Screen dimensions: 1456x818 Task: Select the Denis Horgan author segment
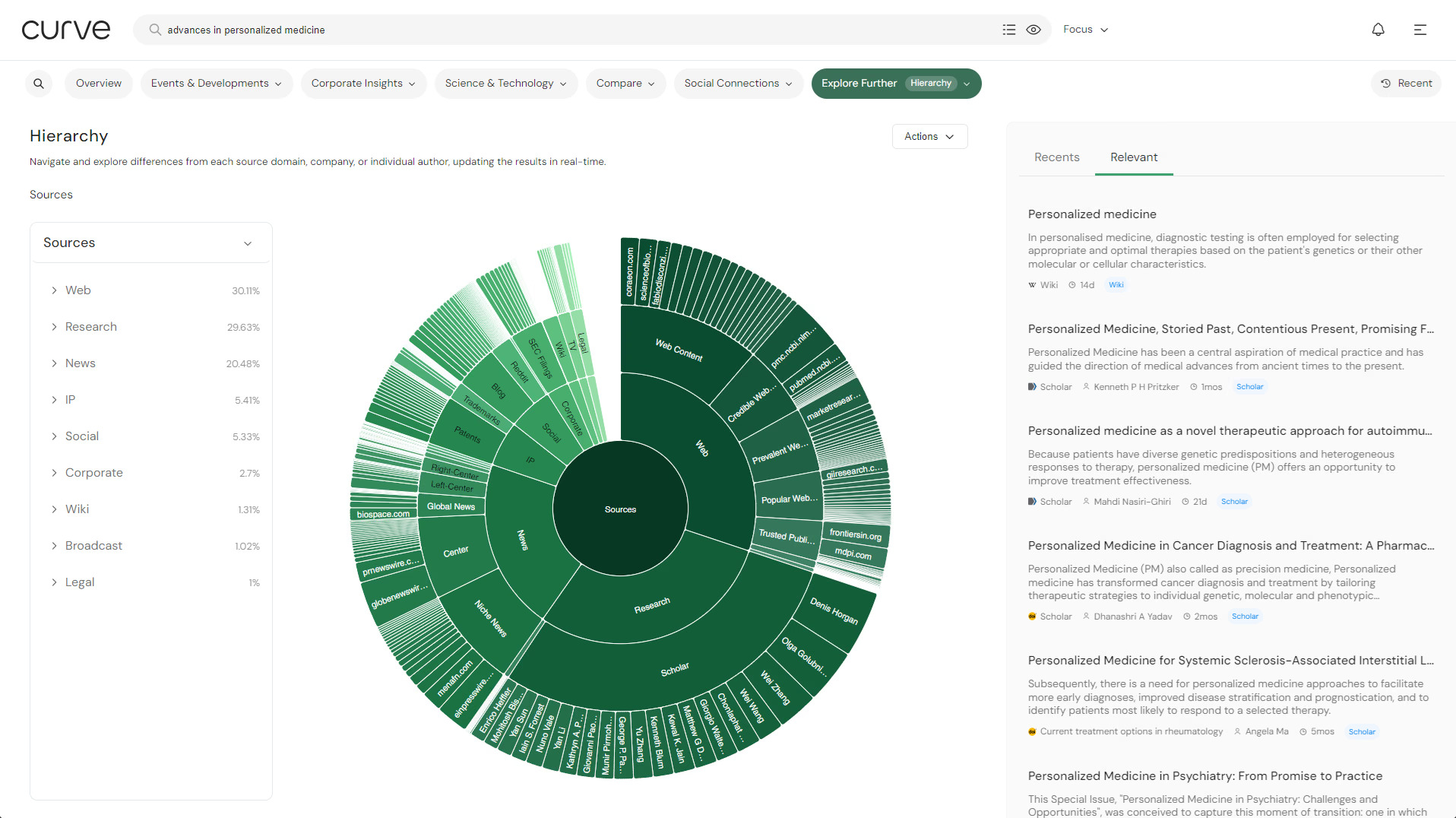834,610
